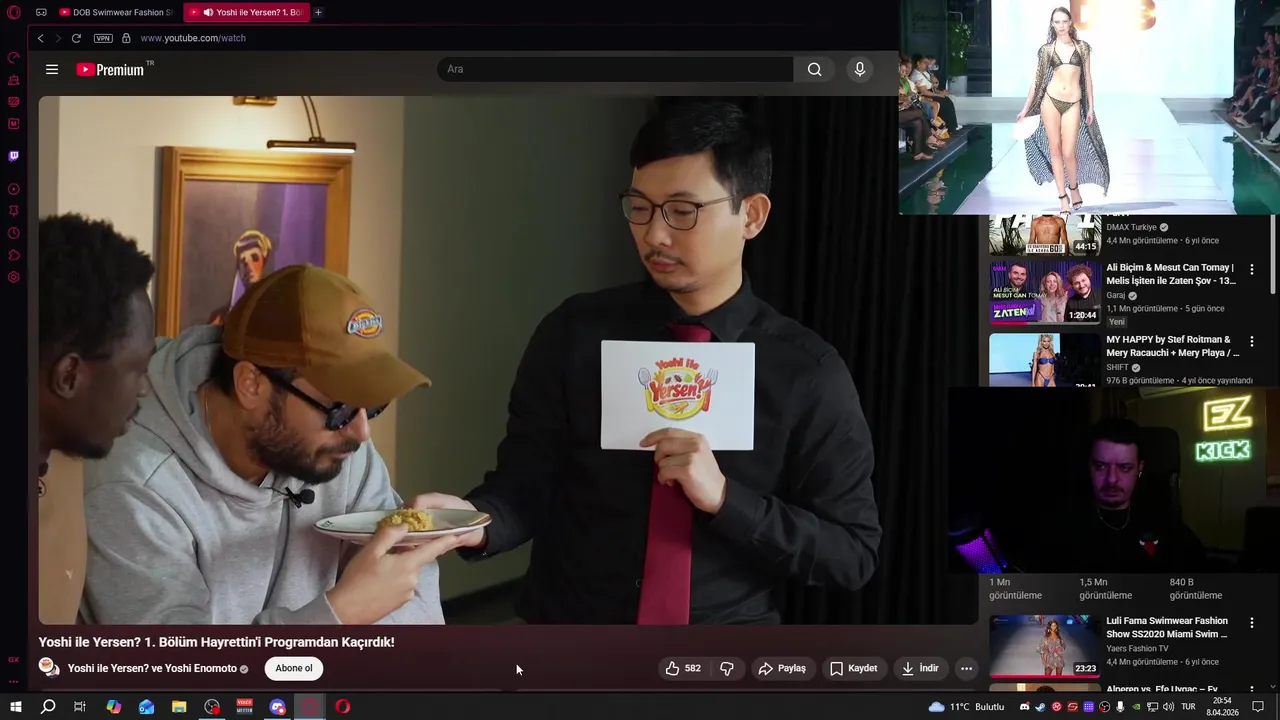Image resolution: width=1280 pixels, height=720 pixels.
Task: Open Yoshi ile Yersen channel avatar
Action: 49,667
